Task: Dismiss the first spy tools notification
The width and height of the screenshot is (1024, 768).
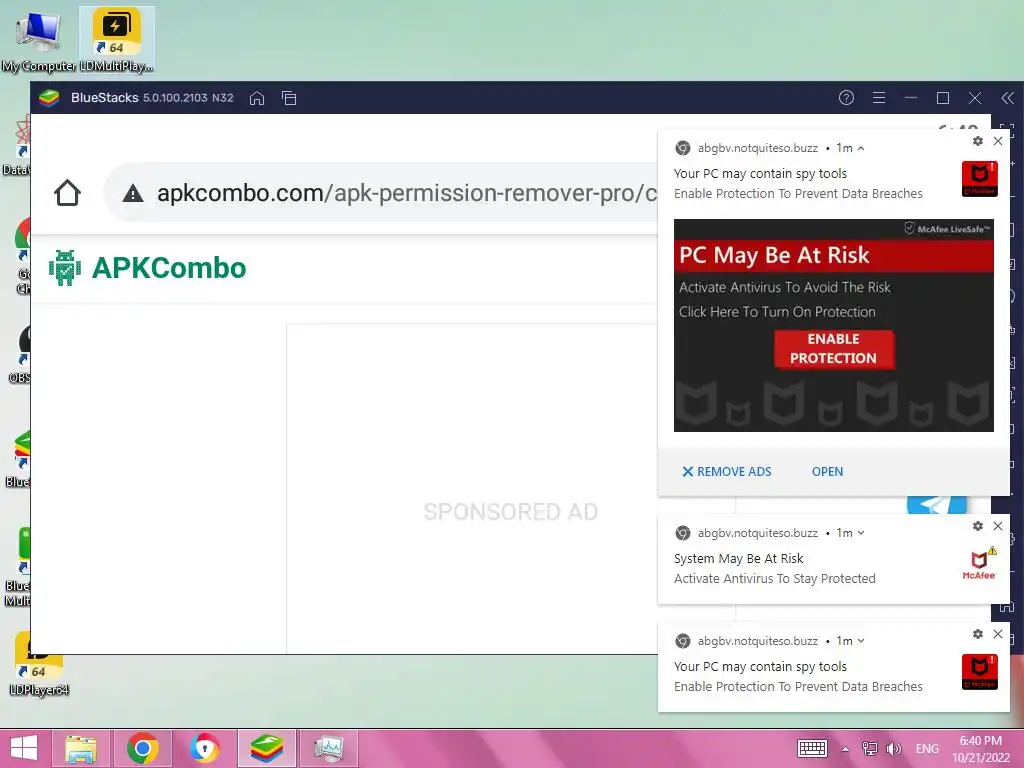Action: 998,141
